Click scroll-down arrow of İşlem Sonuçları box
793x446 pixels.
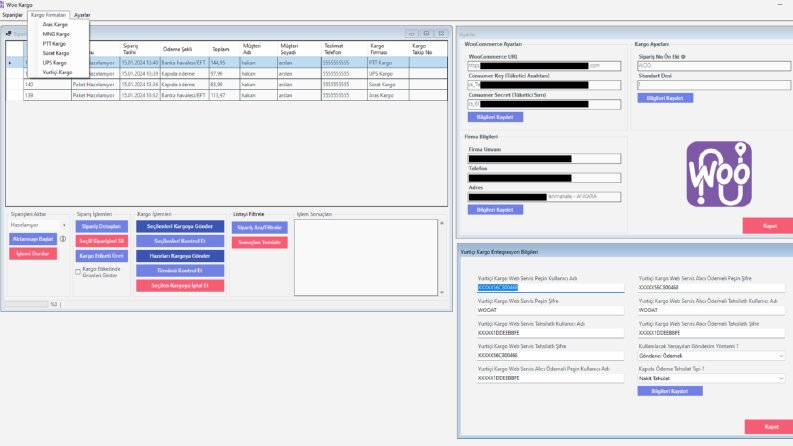tap(442, 292)
